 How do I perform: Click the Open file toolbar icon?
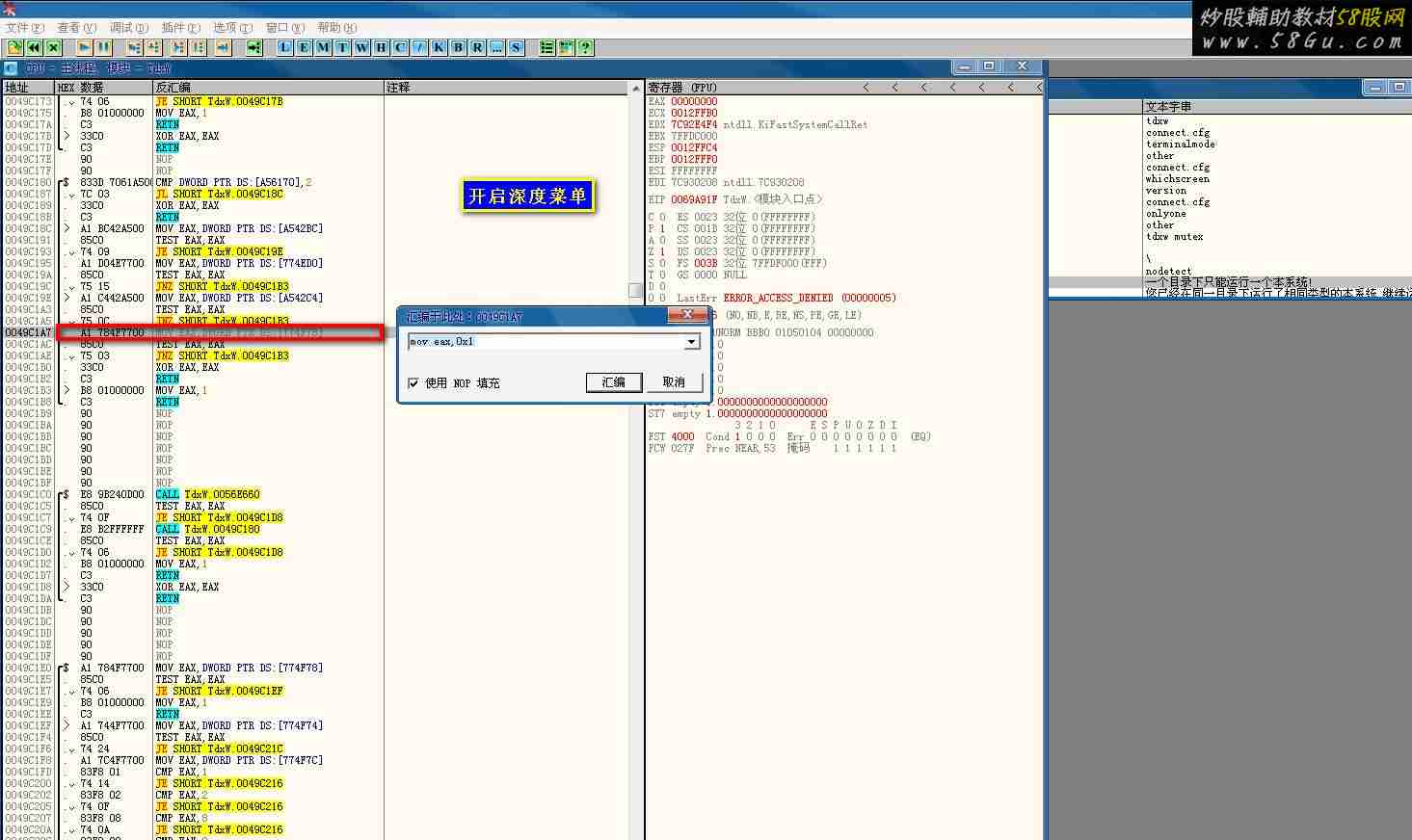pyautogui.click(x=14, y=47)
